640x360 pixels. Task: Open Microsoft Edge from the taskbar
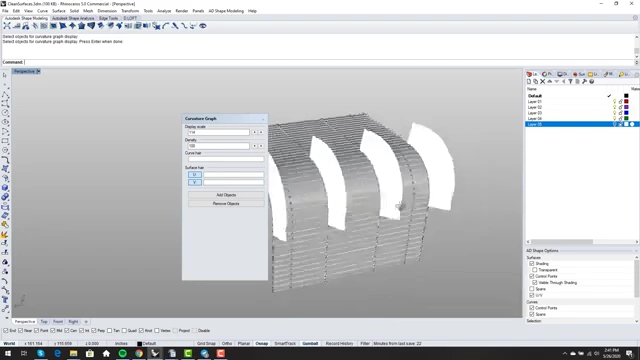[57, 353]
